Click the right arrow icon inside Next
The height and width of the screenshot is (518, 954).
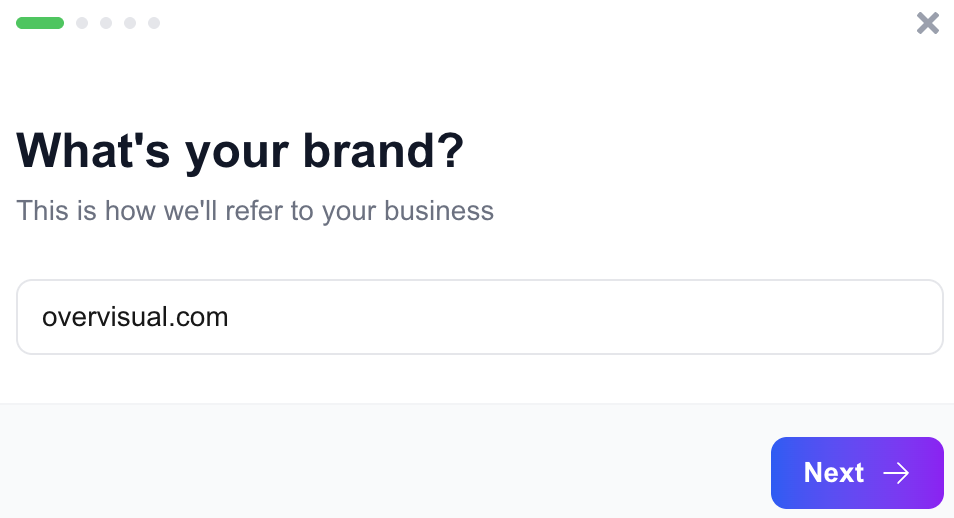896,473
